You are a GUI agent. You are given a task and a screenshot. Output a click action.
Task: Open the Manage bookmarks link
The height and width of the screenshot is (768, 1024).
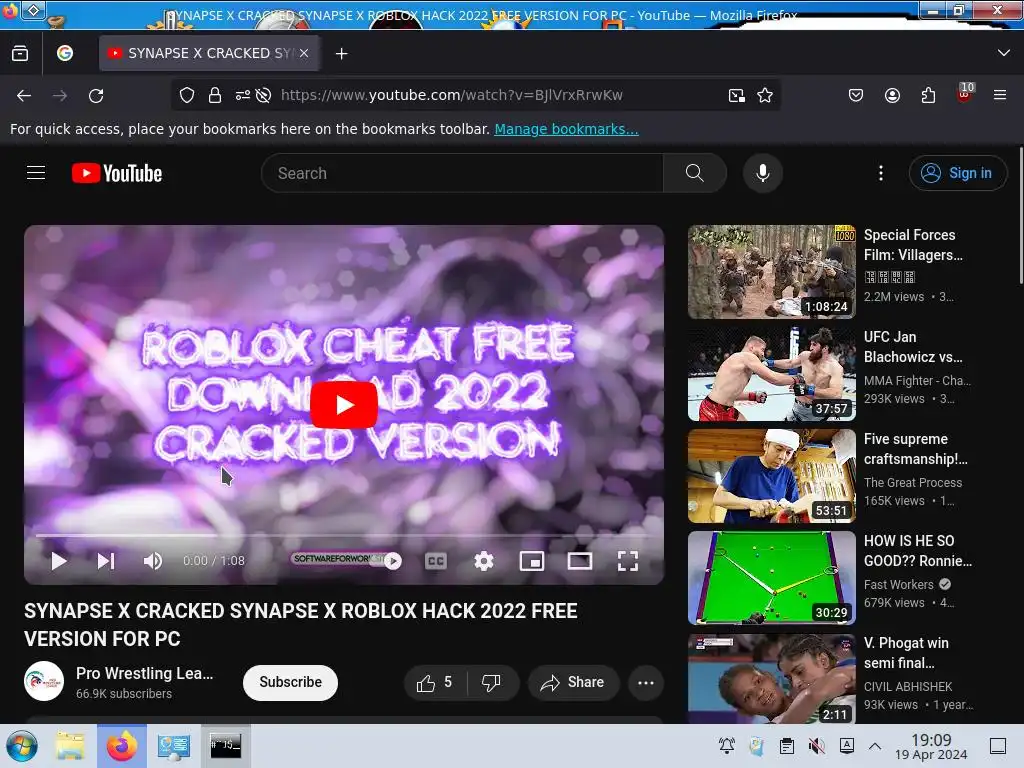566,129
